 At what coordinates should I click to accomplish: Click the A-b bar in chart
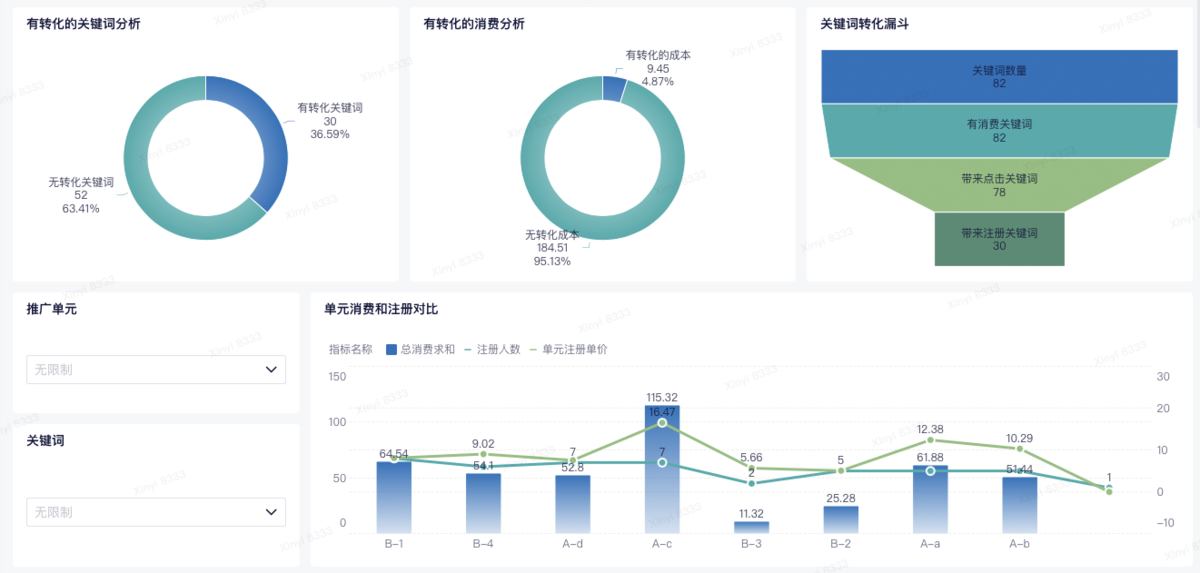[1020, 505]
